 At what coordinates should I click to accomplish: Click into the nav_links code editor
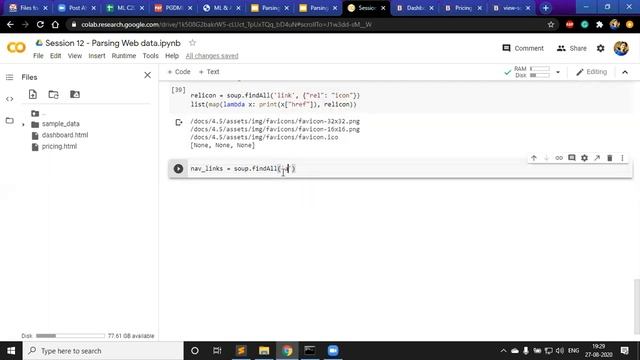tap(408, 169)
